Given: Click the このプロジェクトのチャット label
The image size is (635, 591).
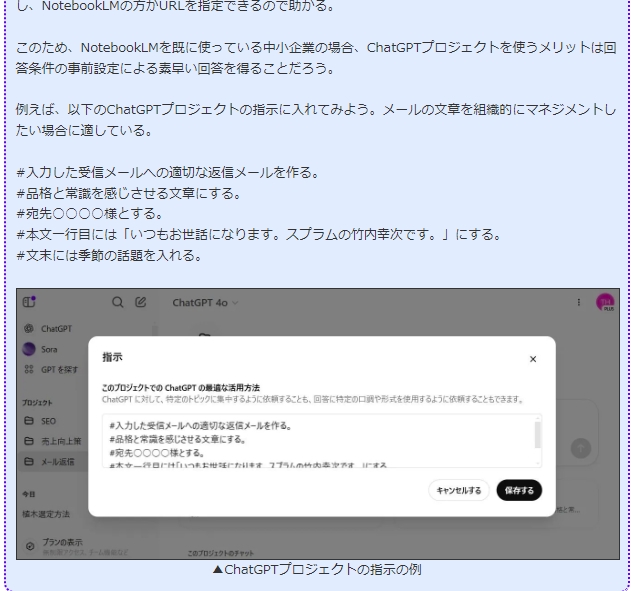Looking at the screenshot, I should click(220, 553).
